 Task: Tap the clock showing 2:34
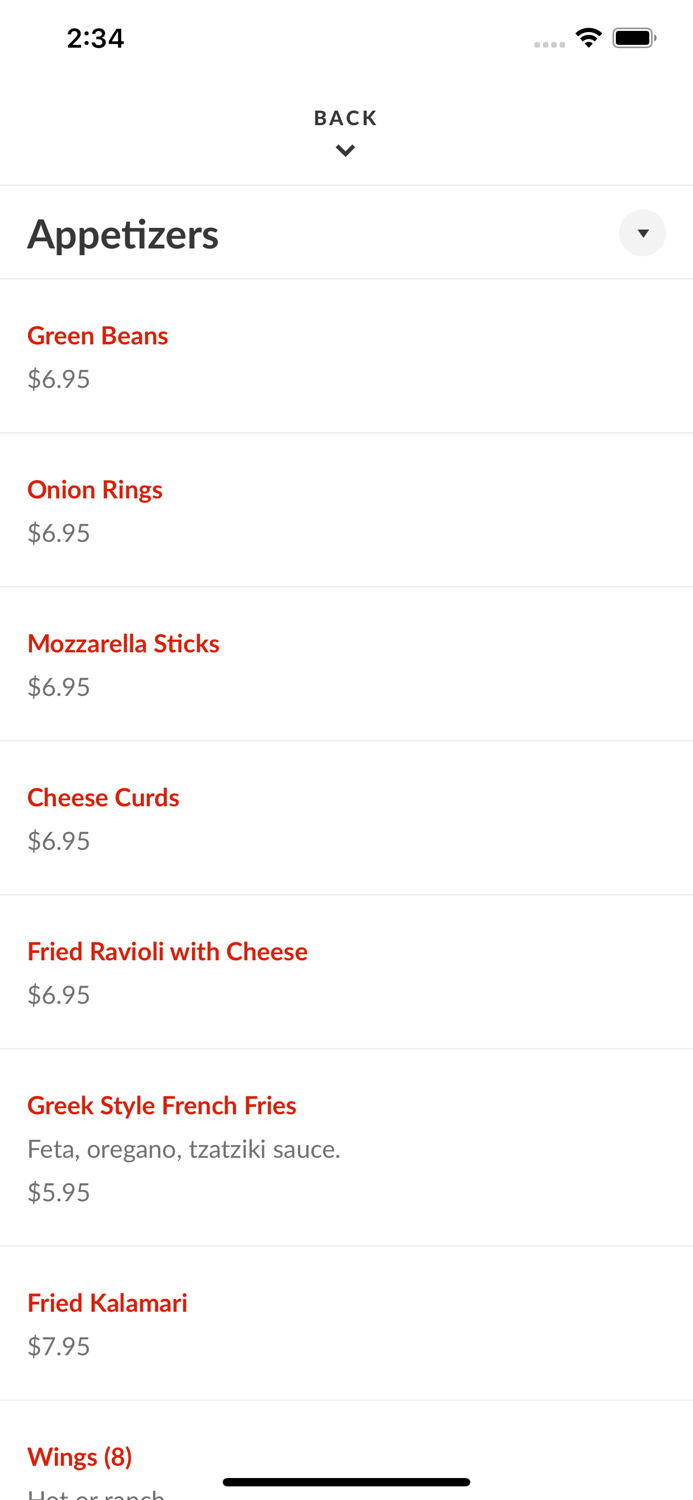pos(95,38)
